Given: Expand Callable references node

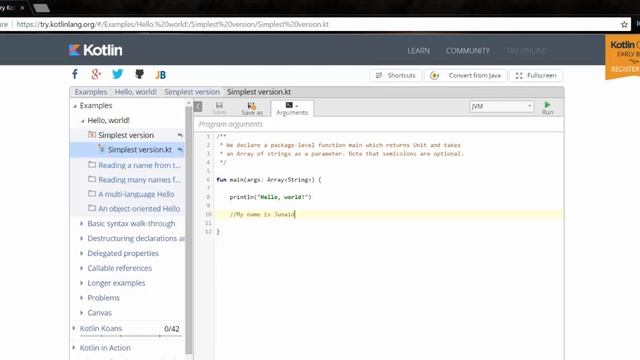Looking at the screenshot, I should (x=81, y=268).
